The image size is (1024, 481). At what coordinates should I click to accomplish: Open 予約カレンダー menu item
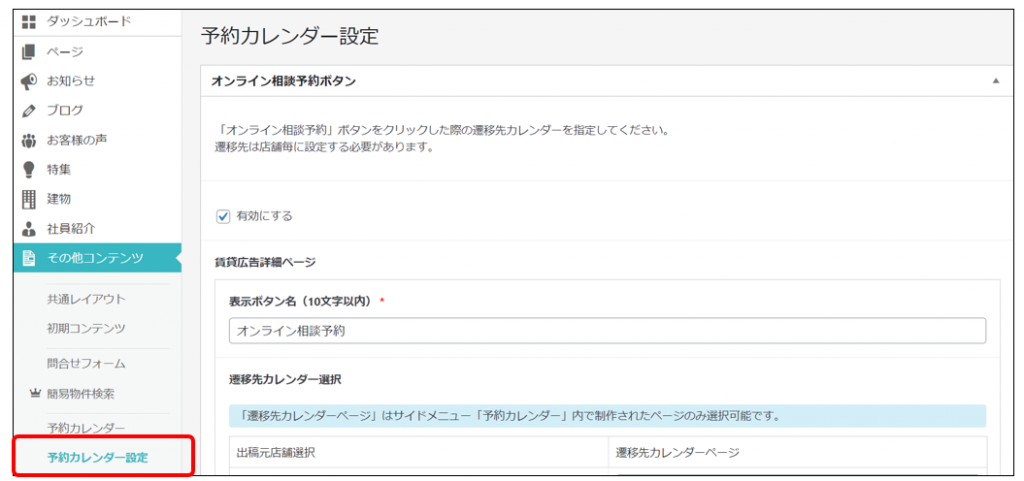tap(86, 428)
